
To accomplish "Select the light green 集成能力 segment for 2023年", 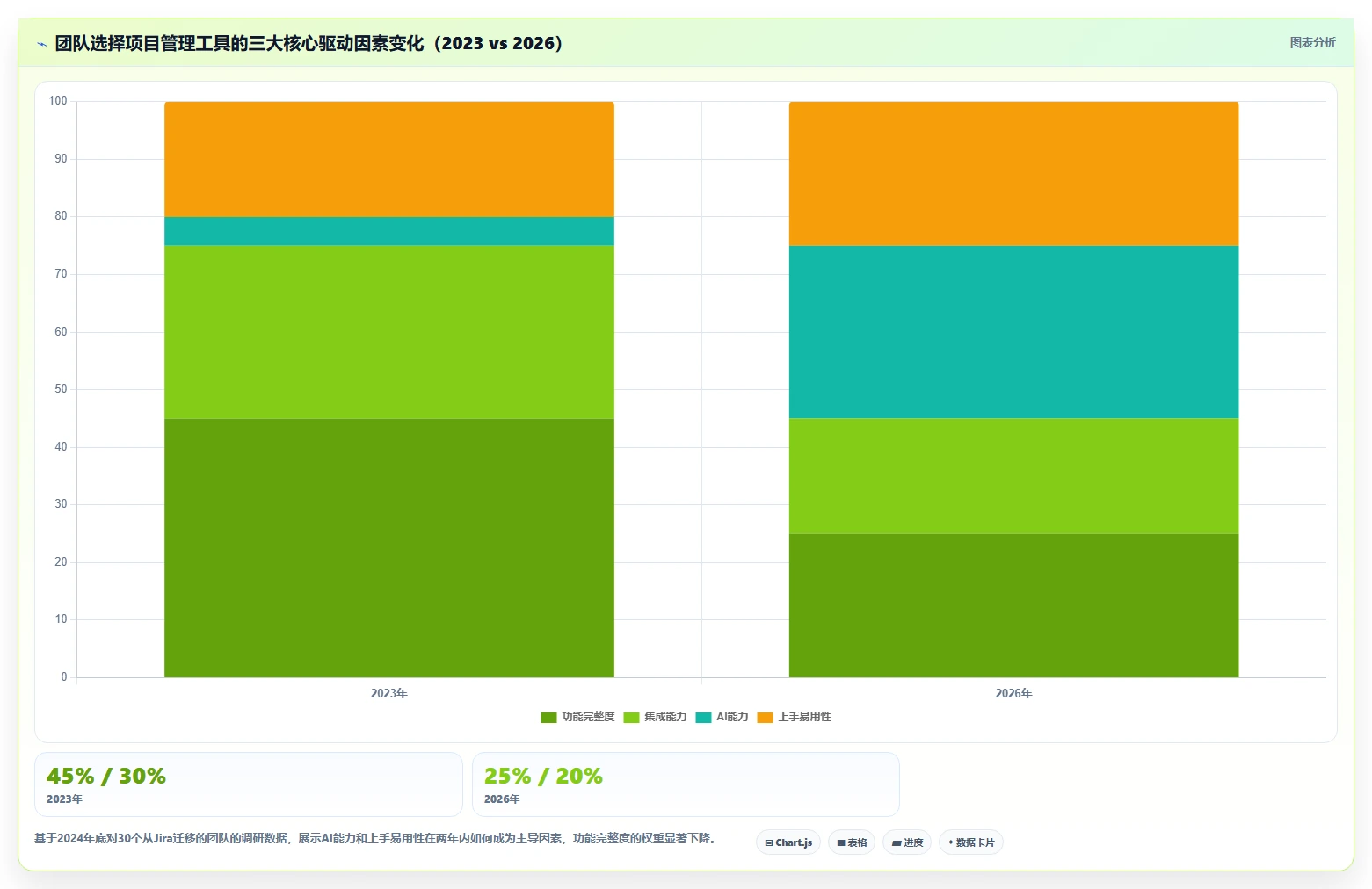I will coord(389,332).
